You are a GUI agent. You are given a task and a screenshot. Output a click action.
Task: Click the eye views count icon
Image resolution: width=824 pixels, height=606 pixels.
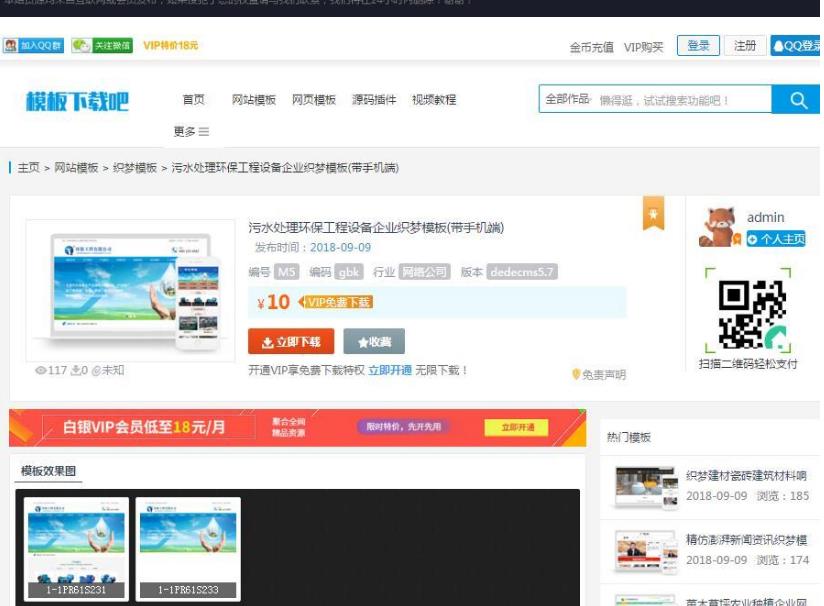coord(40,371)
